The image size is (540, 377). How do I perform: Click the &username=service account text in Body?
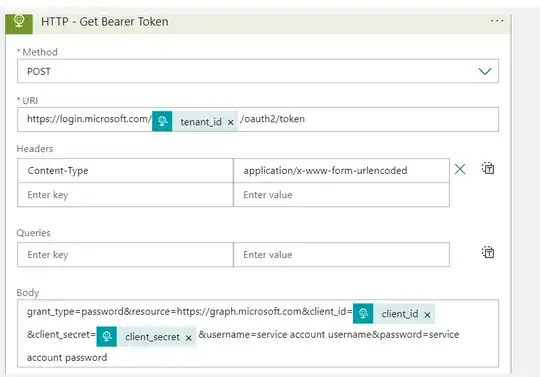(x=262, y=335)
